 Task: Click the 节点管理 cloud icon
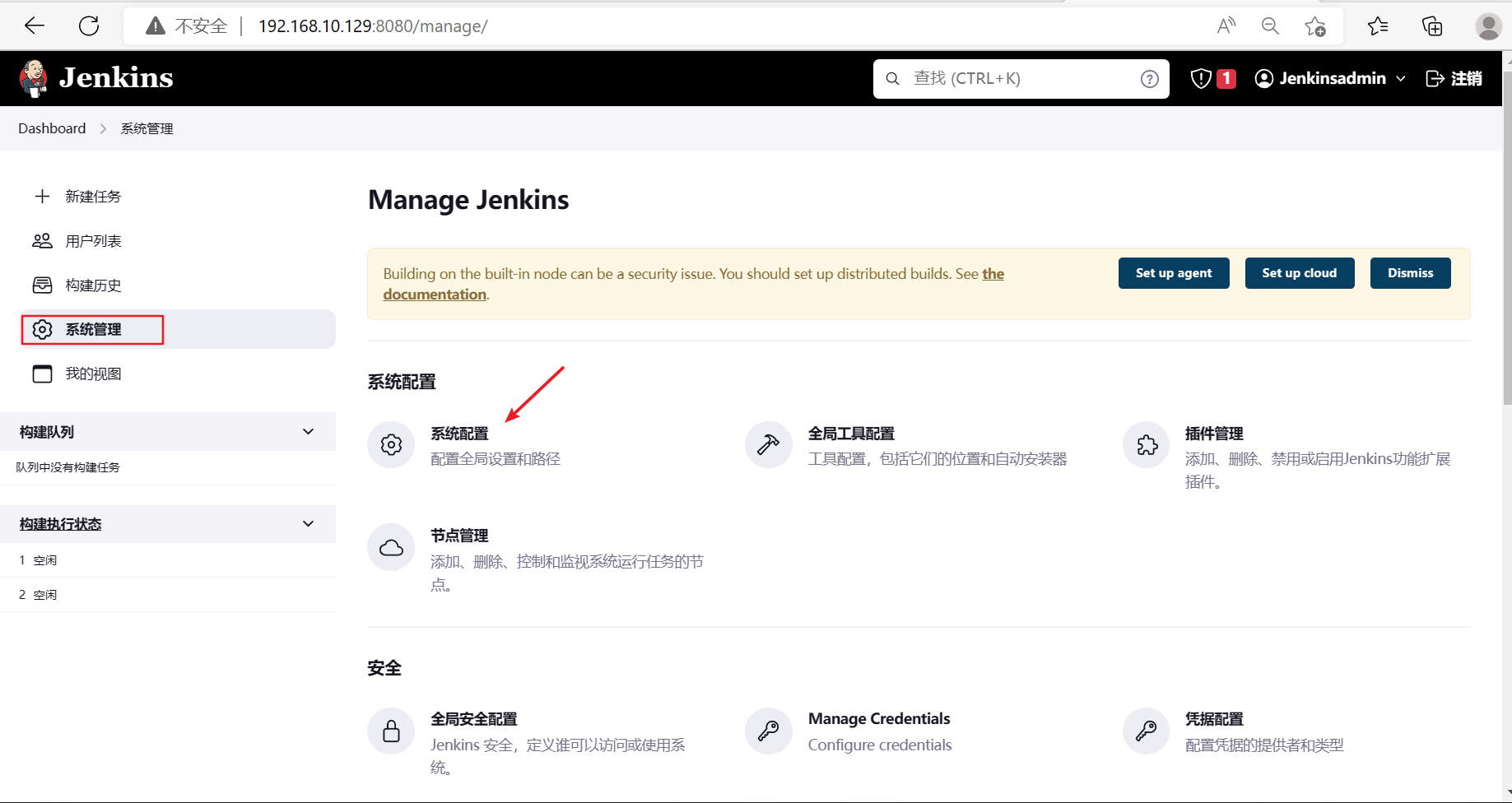(x=391, y=547)
